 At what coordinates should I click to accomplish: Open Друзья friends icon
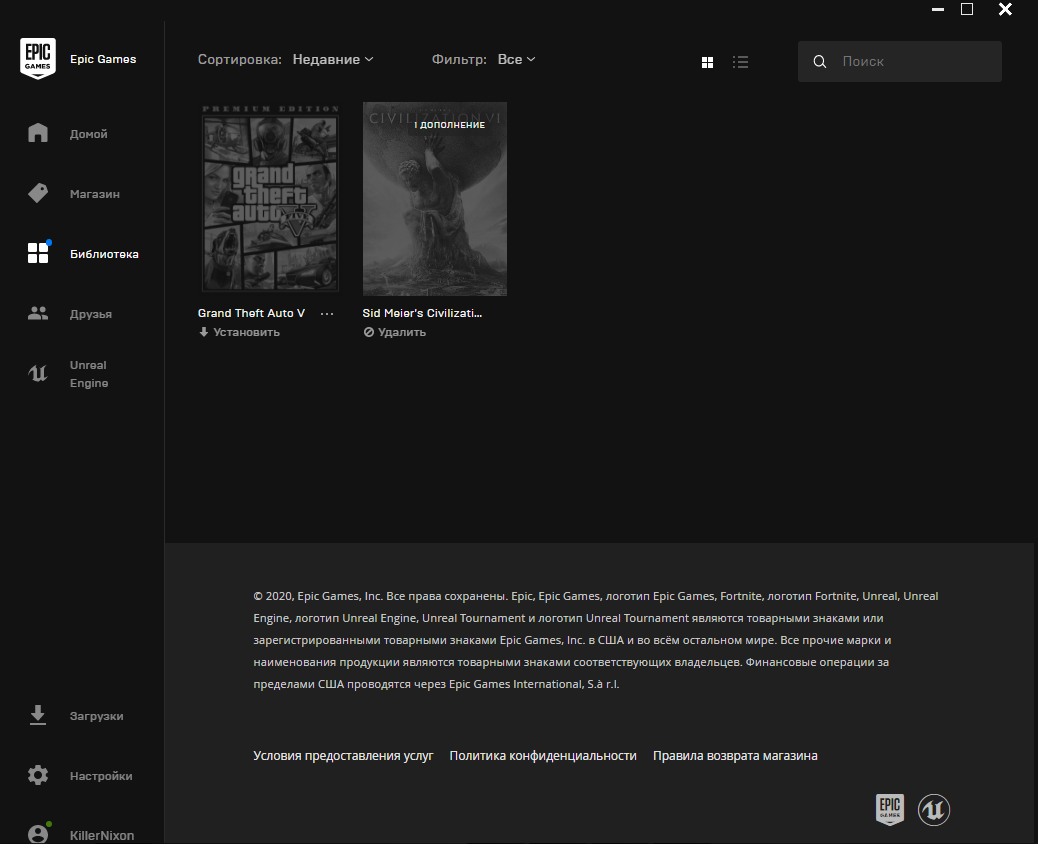38,313
